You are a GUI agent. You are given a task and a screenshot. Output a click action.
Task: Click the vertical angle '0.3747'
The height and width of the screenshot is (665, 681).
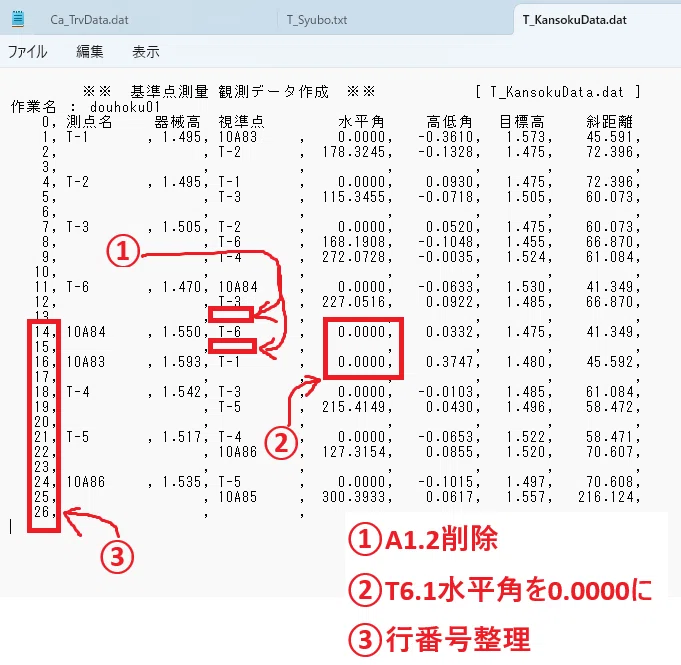point(450,362)
